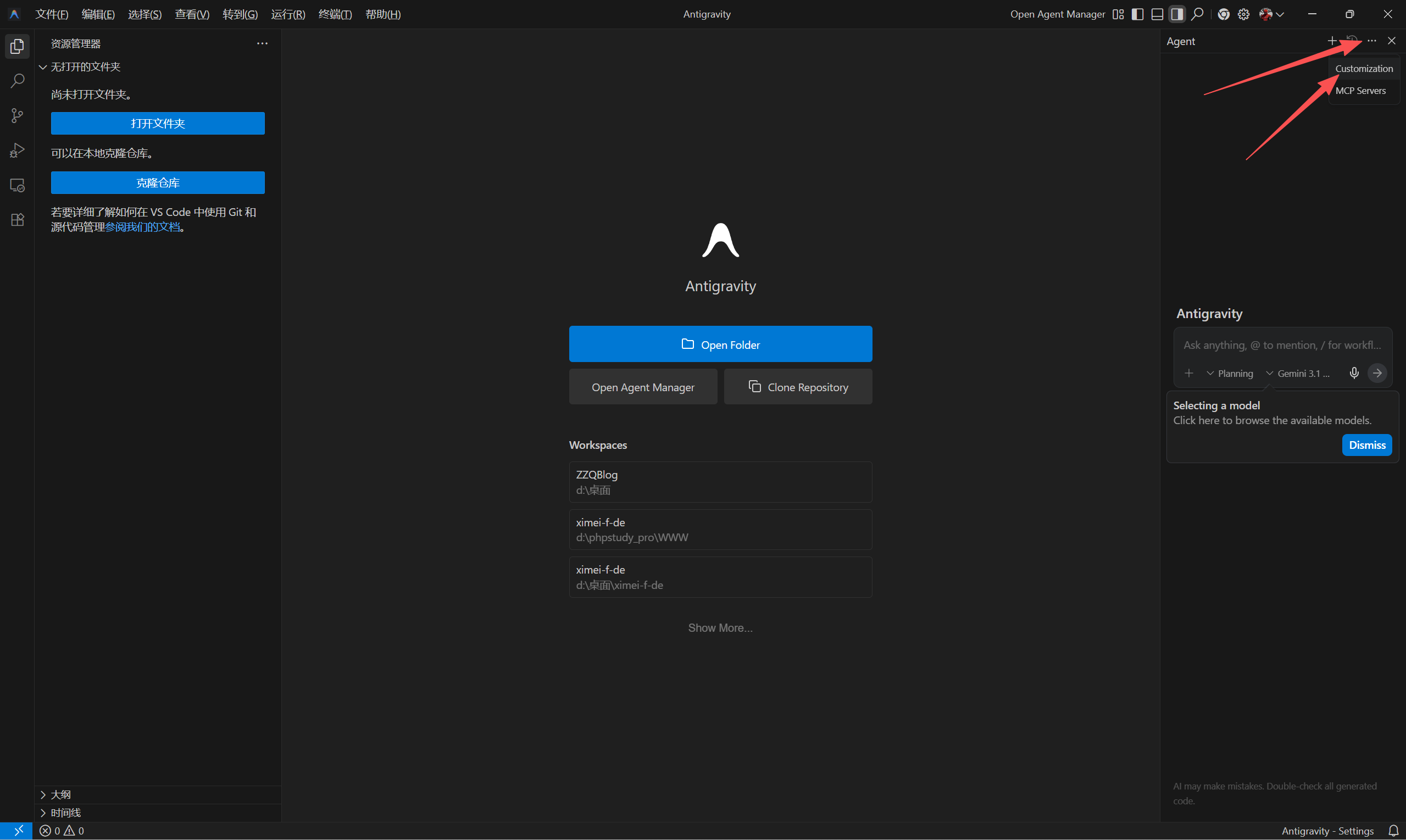Open the Gemini 3.1 model selector
This screenshot has width=1406, height=840.
tap(1298, 374)
